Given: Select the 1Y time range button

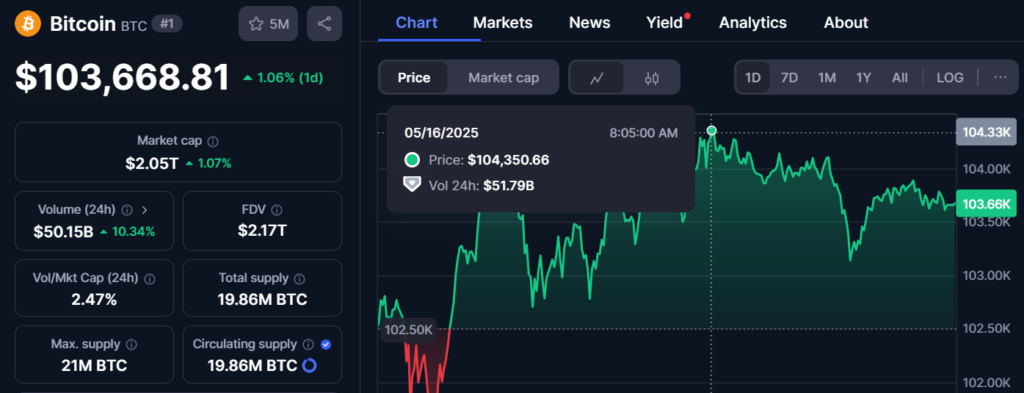Looking at the screenshot, I should (x=863, y=78).
